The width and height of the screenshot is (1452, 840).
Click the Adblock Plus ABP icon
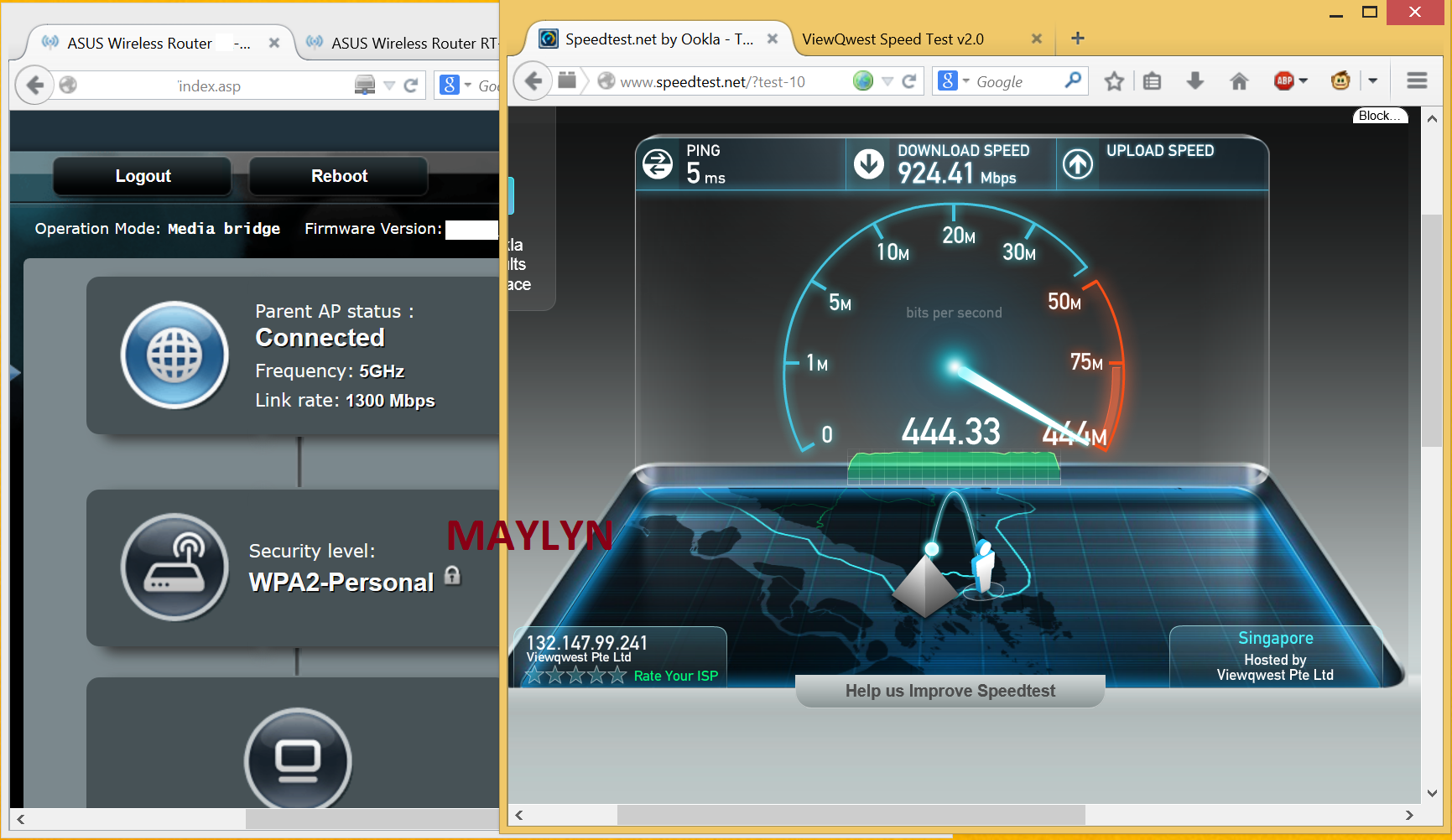(1283, 81)
